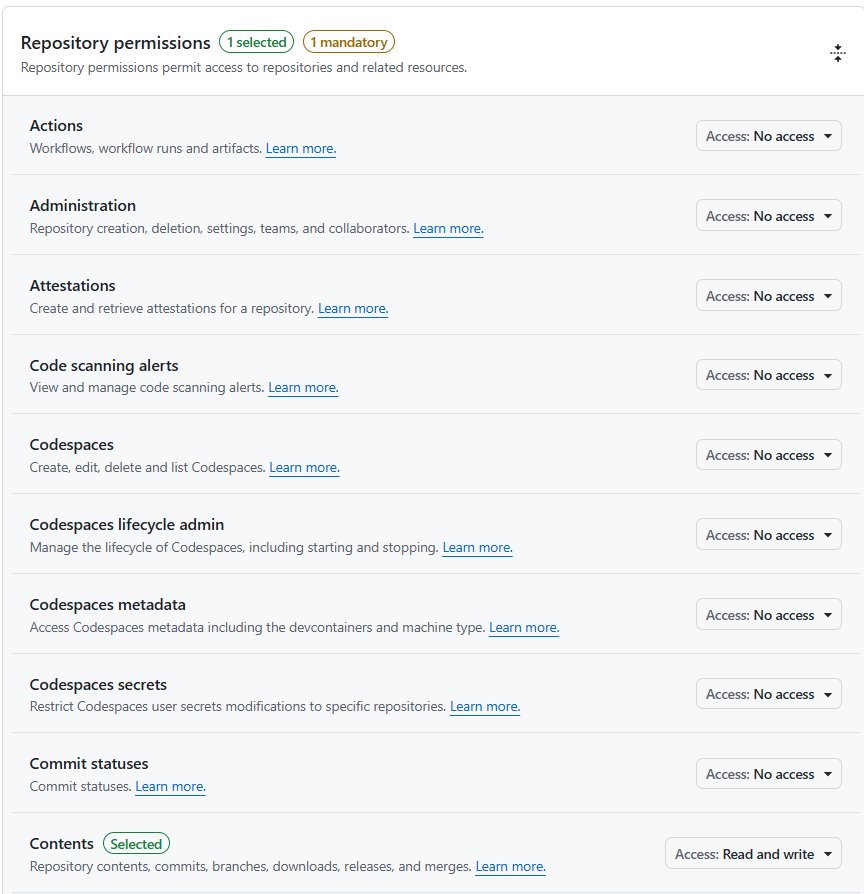The height and width of the screenshot is (894, 864).
Task: Click the Codespaces permission title
Action: (x=71, y=445)
